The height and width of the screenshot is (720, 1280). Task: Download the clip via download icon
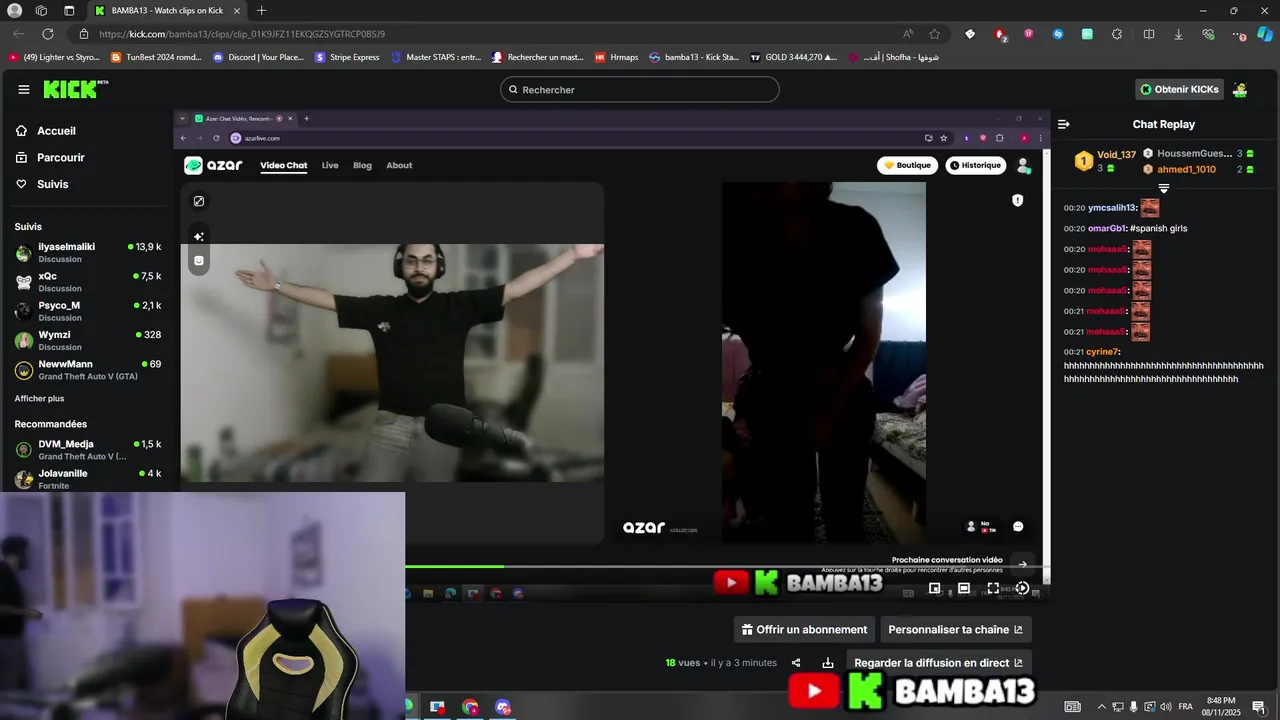[x=828, y=663]
